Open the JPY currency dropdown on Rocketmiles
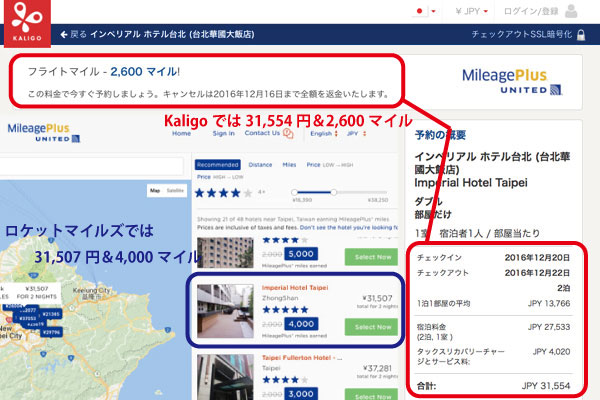 coord(356,134)
